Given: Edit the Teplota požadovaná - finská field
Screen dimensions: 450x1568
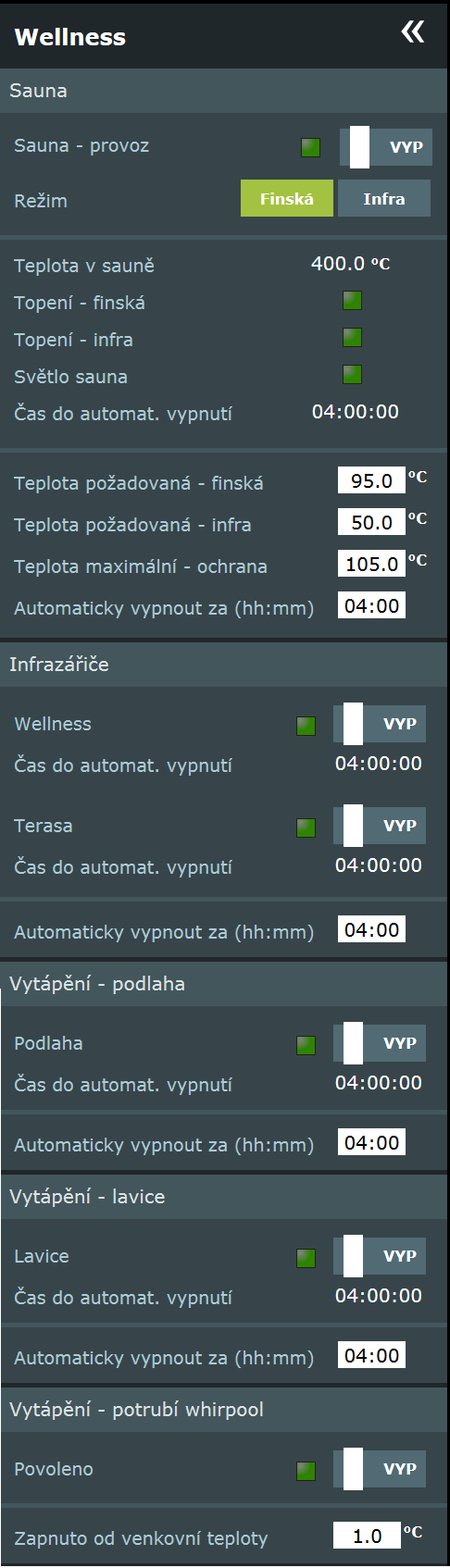Looking at the screenshot, I should (371, 480).
